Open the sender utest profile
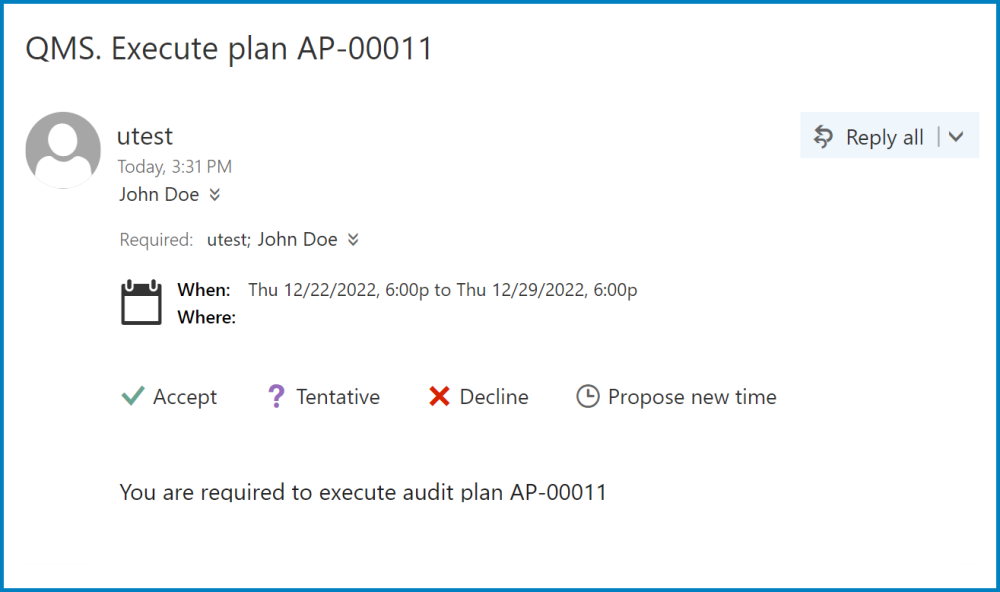Image resolution: width=1000 pixels, height=592 pixels. tap(143, 136)
